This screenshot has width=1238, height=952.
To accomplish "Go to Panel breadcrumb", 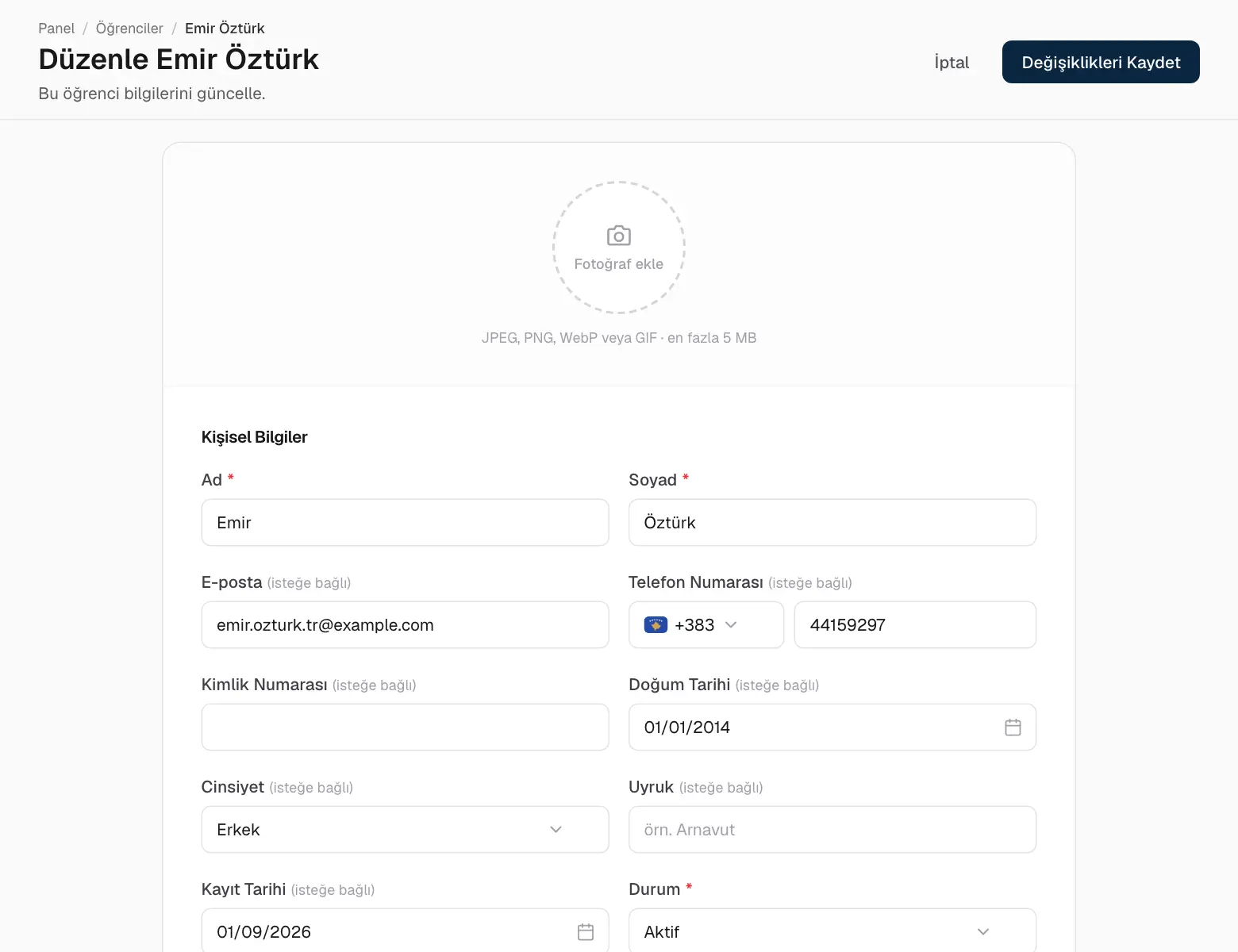I will (56, 29).
